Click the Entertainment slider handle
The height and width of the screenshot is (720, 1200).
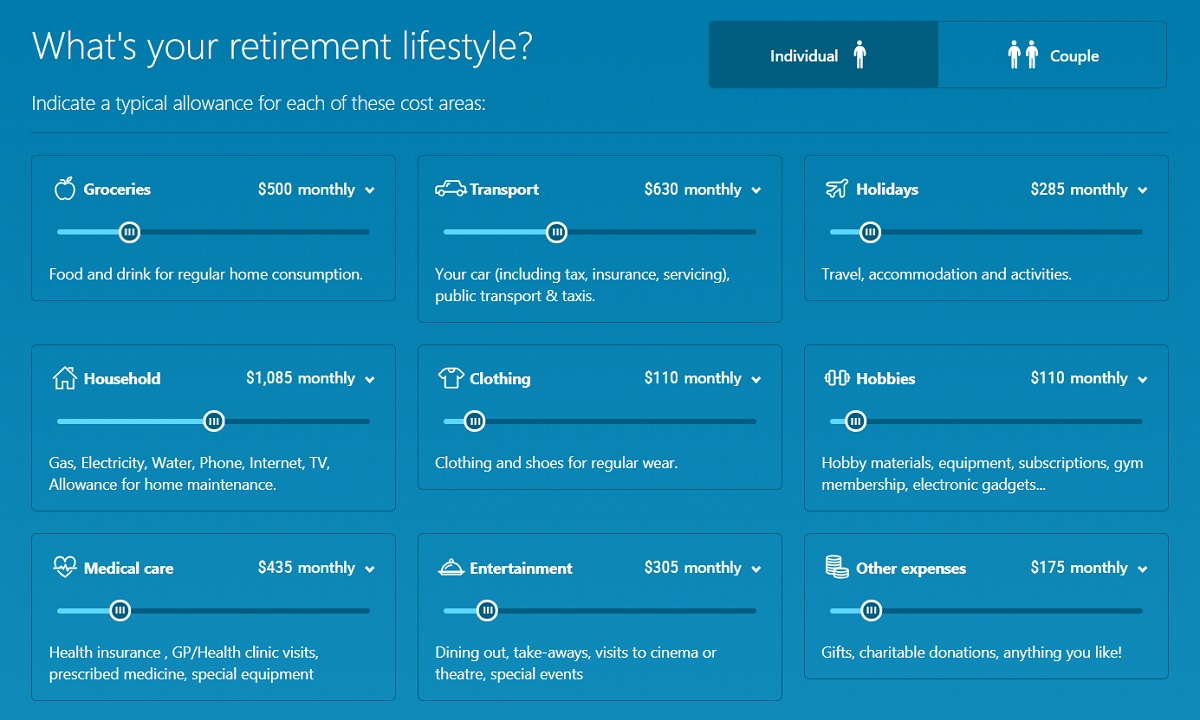pyautogui.click(x=487, y=610)
